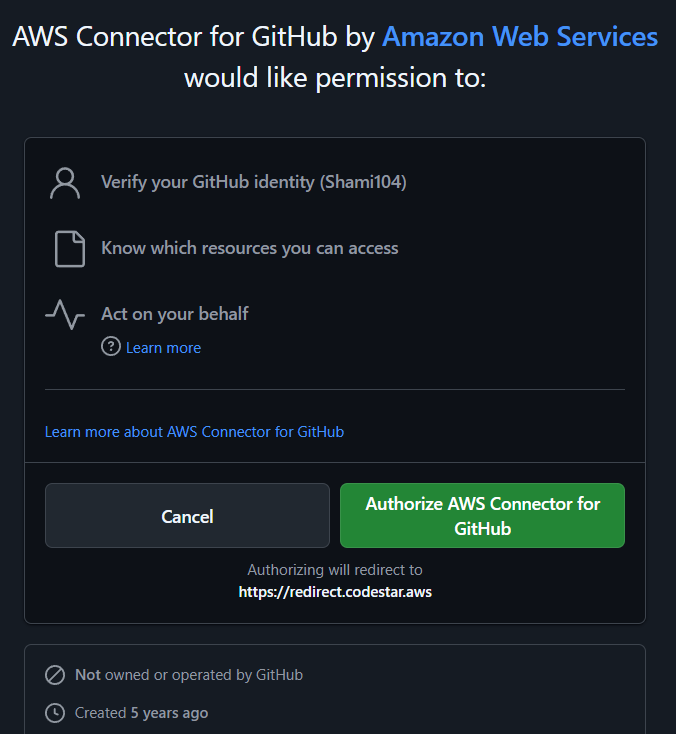Click the AWS Connector for GitHub heading text
676x734 pixels.
point(175,37)
